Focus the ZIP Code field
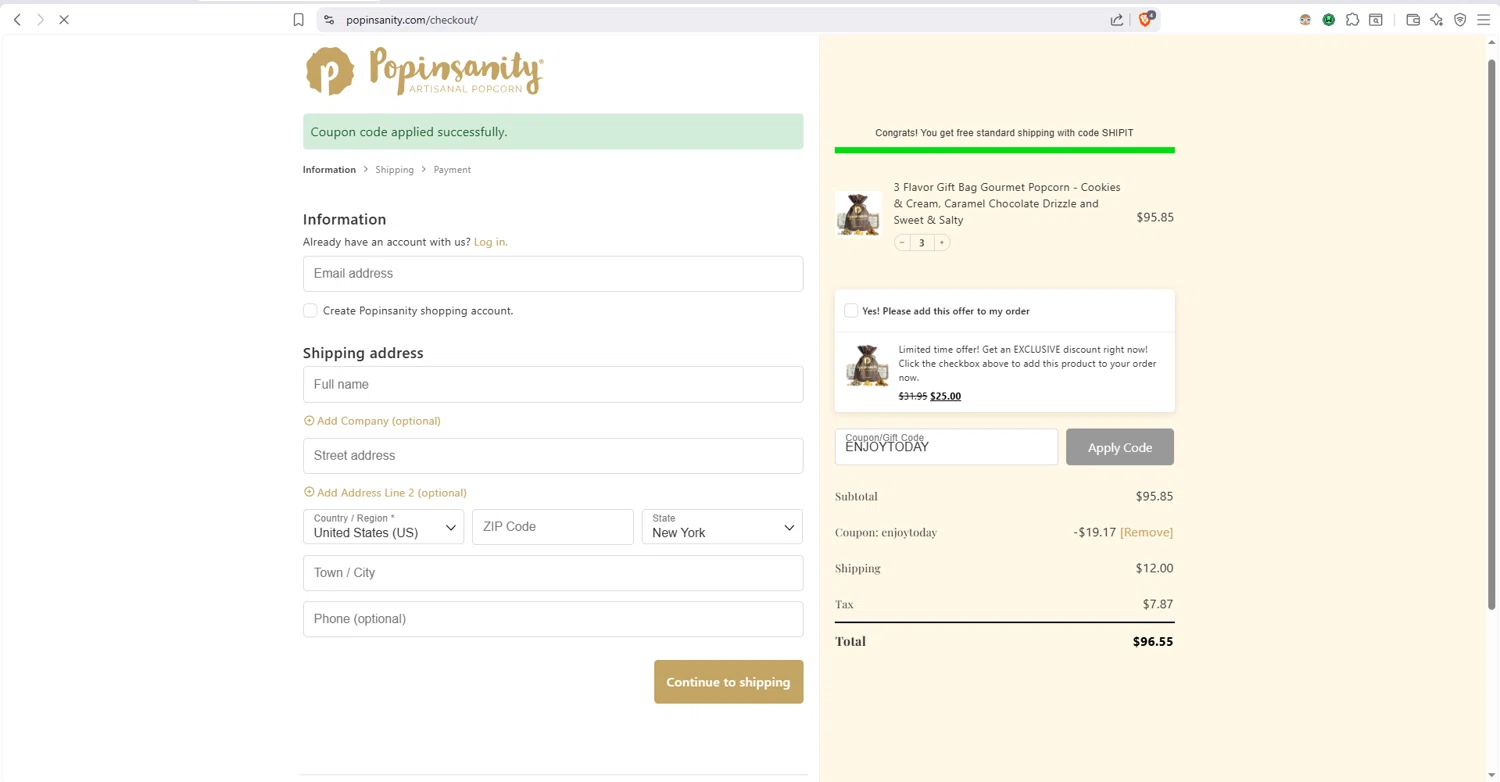The image size is (1500, 782). click(x=553, y=527)
